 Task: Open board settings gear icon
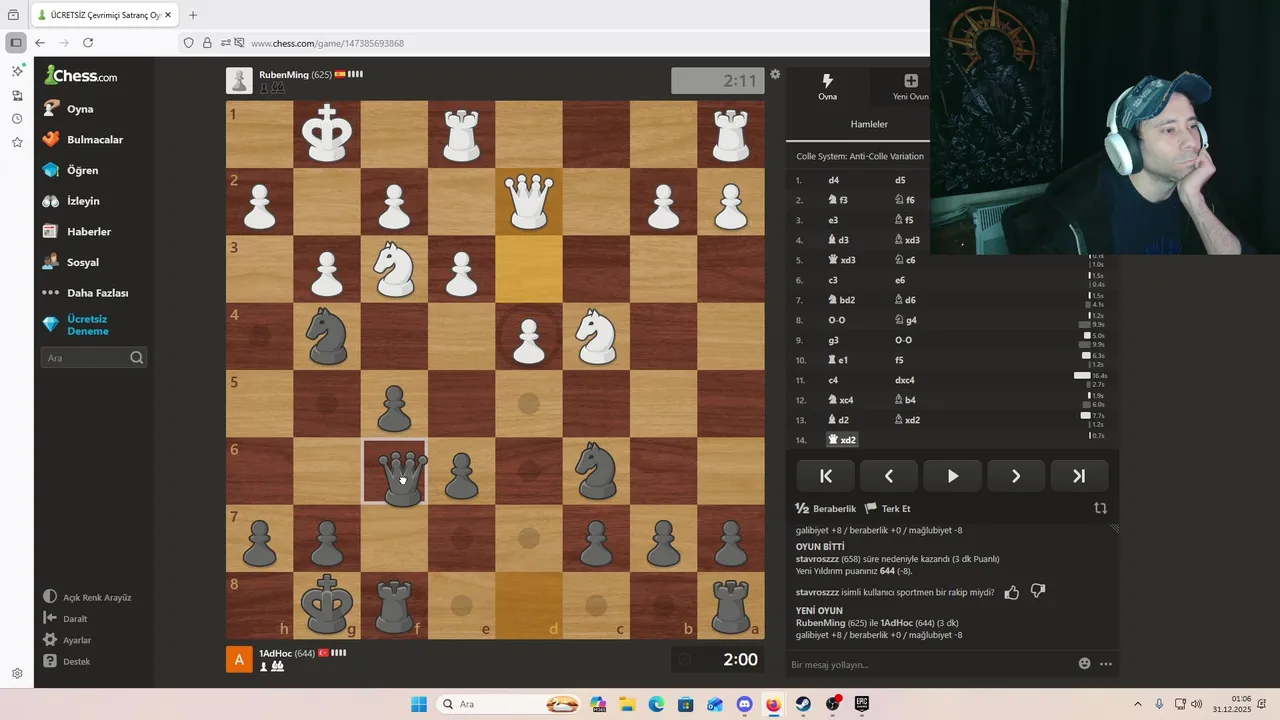coord(775,74)
